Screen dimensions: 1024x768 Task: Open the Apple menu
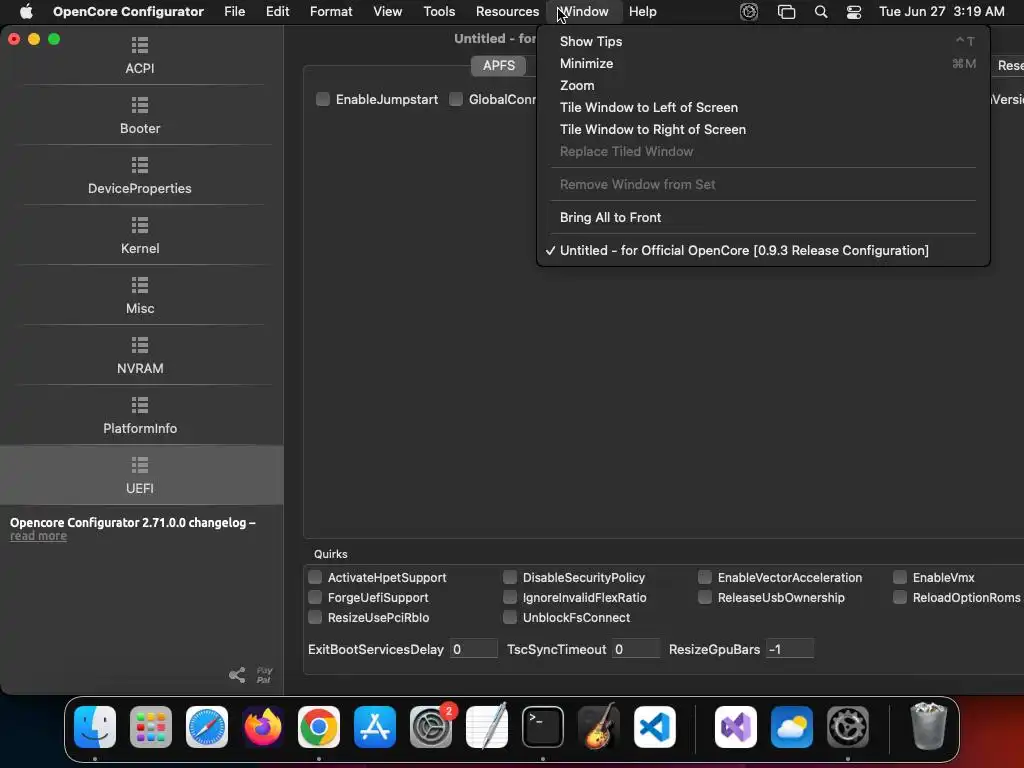[26, 12]
